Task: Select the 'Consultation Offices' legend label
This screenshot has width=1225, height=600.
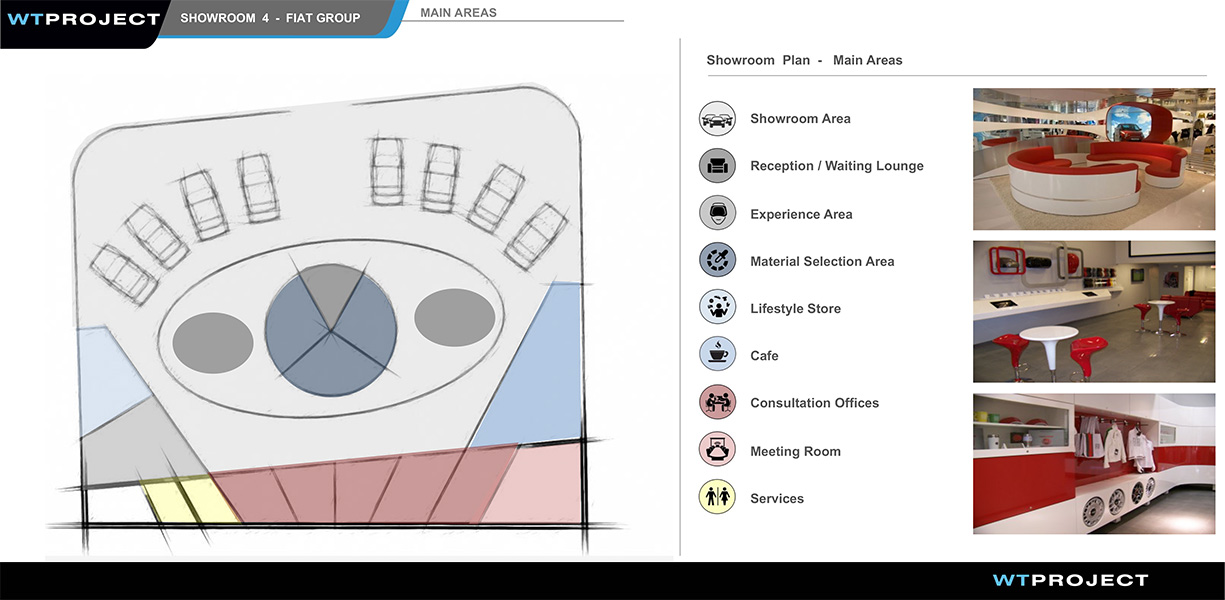Action: click(814, 403)
